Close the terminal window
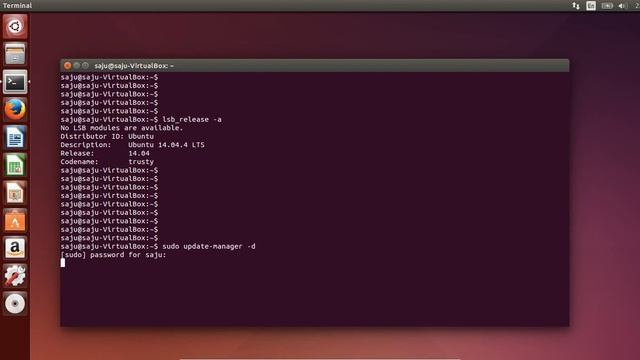640x360 pixels. [x=68, y=65]
